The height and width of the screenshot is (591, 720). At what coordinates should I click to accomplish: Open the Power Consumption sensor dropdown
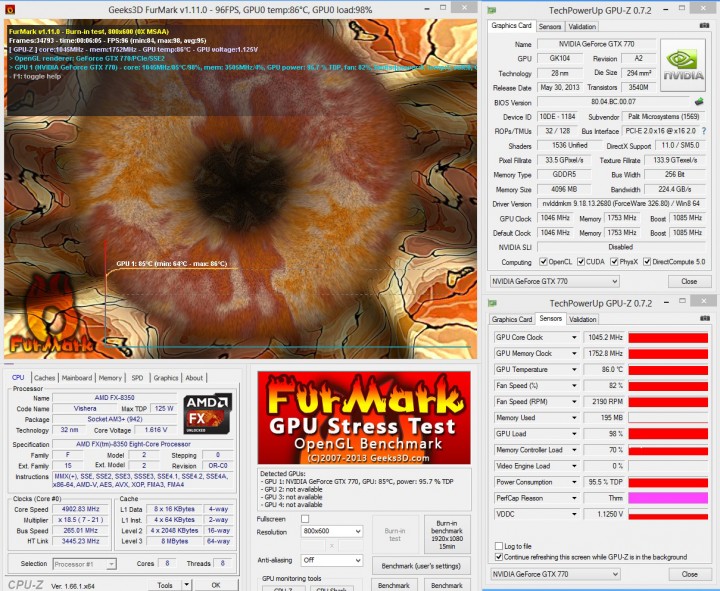tap(574, 482)
